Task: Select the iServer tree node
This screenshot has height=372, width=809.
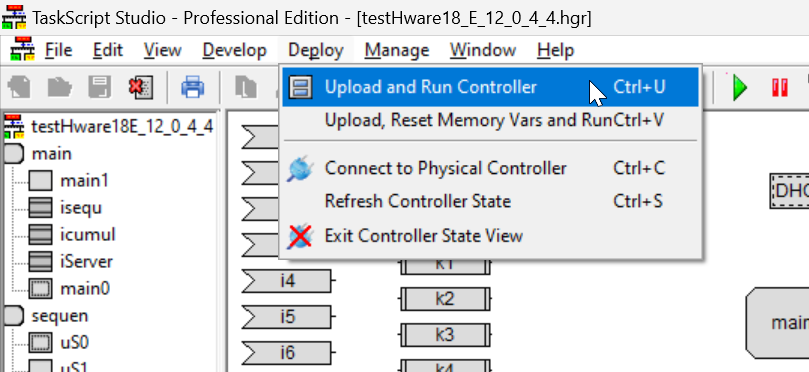Action: [x=86, y=261]
